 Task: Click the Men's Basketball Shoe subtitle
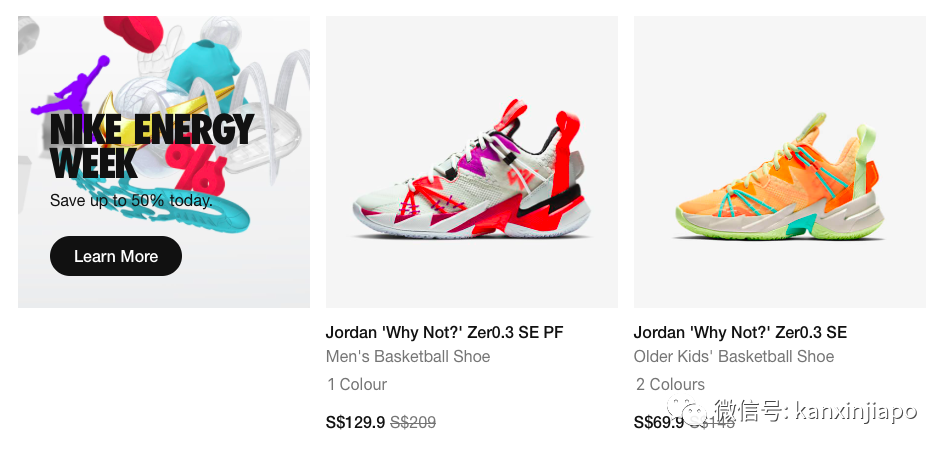point(408,357)
